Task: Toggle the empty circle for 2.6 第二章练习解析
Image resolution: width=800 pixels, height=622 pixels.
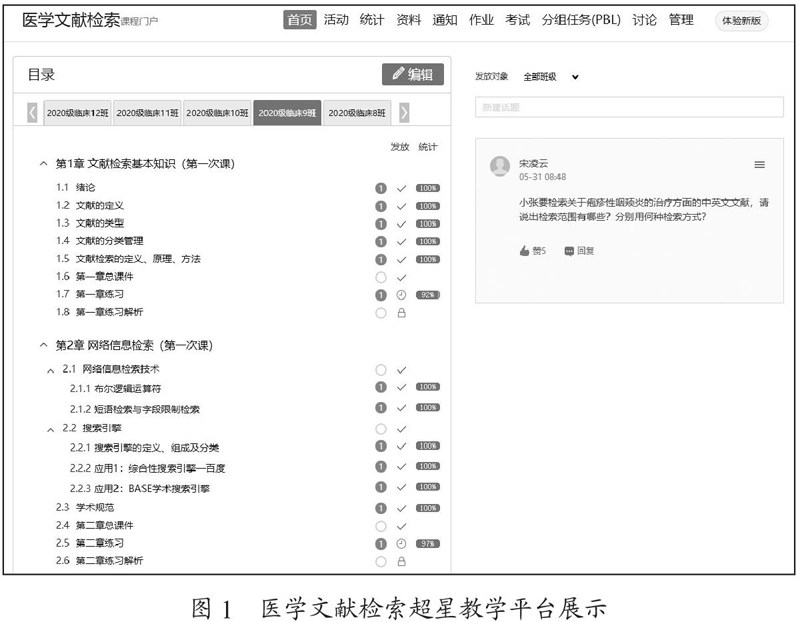Action: click(381, 561)
